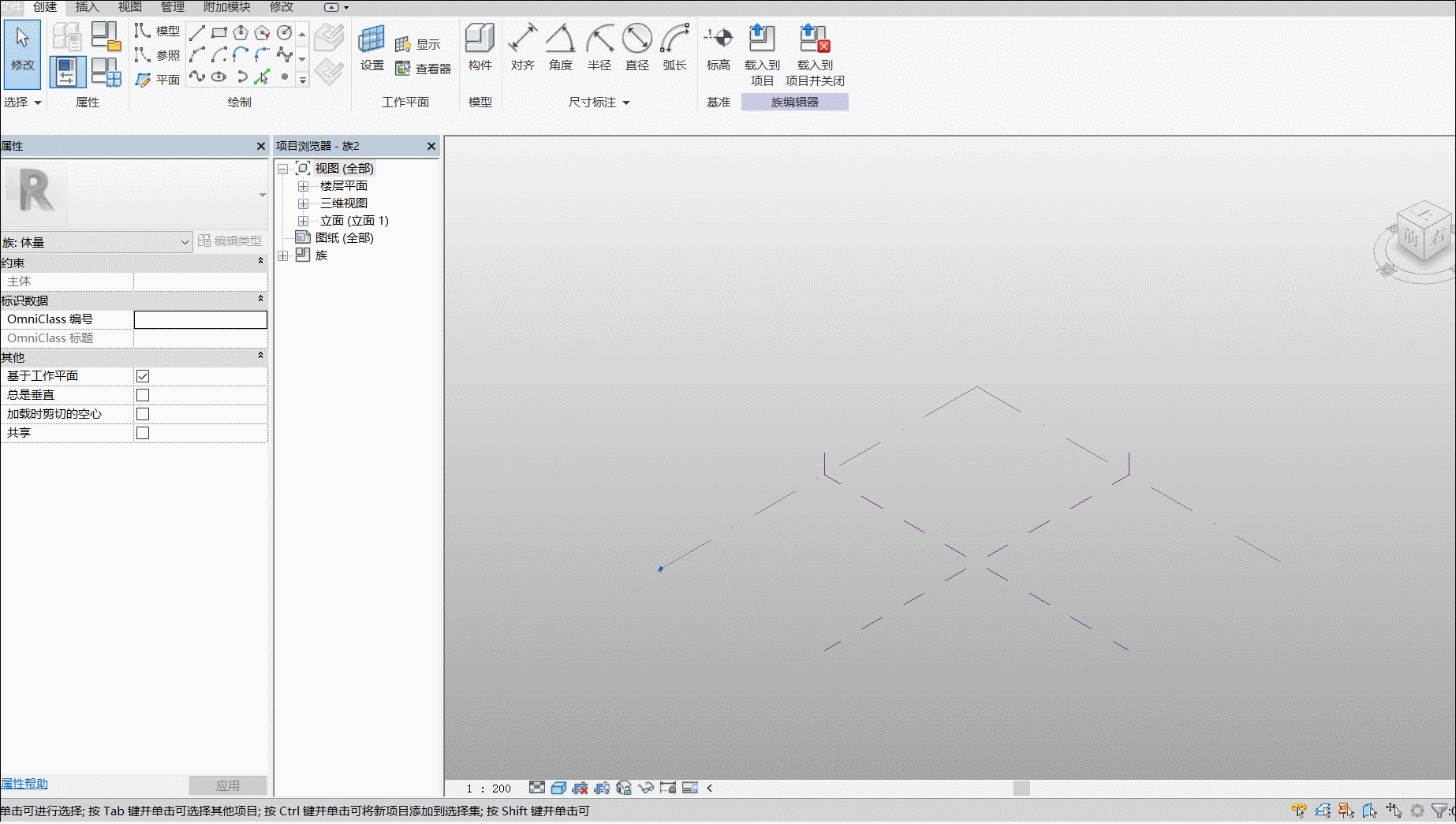Click the 属性帮助 help link
Screen dimensions: 1456x824
(x=24, y=784)
